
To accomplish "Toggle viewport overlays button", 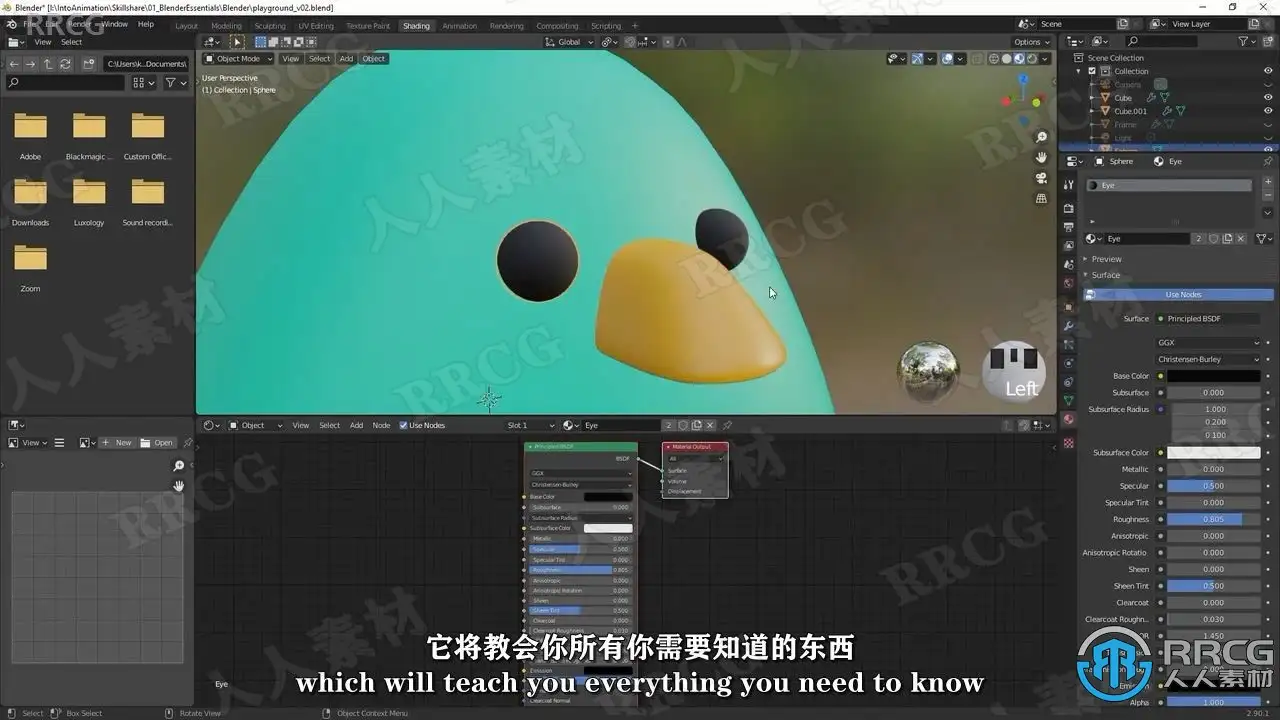I will [x=947, y=58].
